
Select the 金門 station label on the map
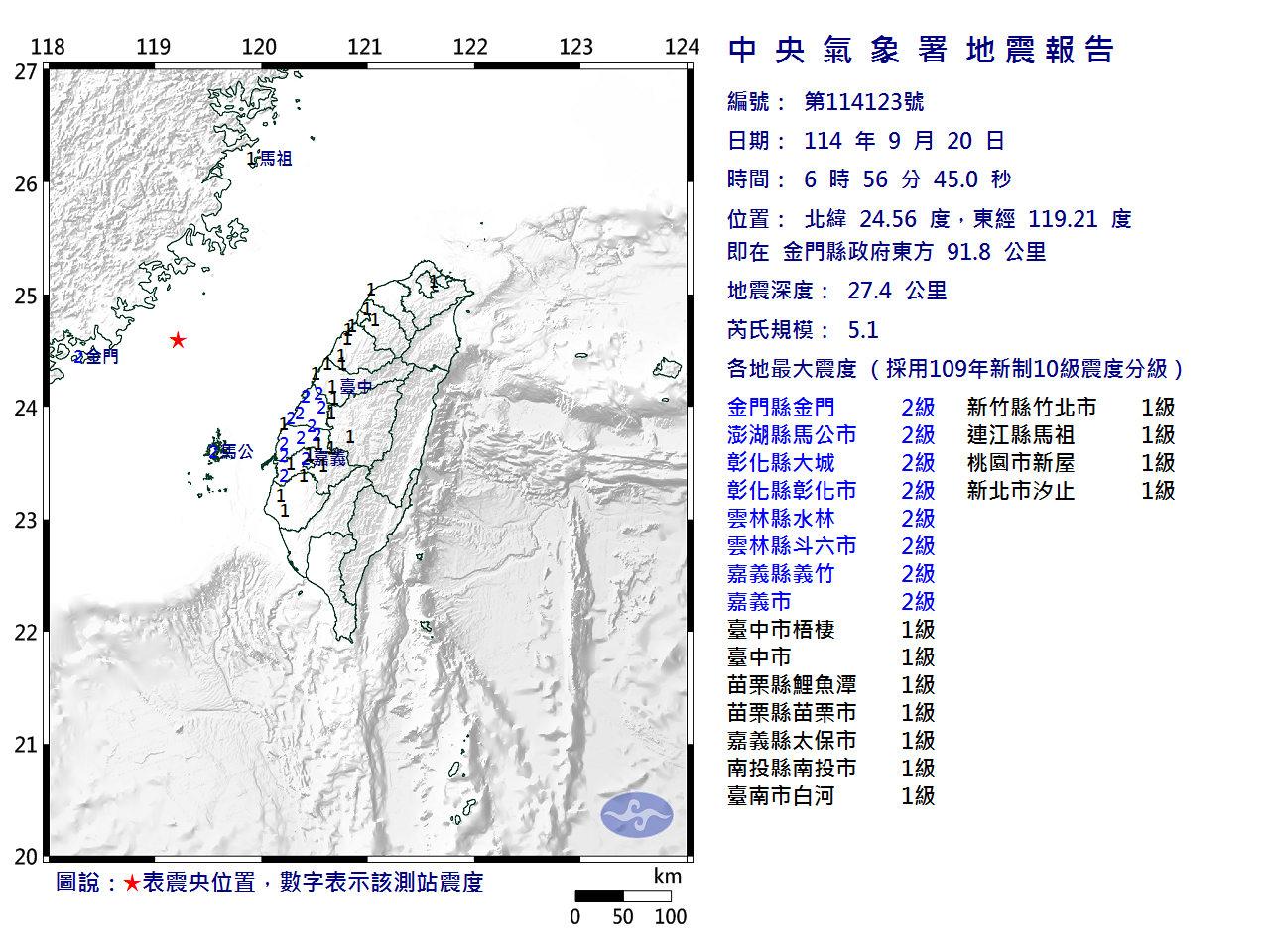click(x=100, y=356)
